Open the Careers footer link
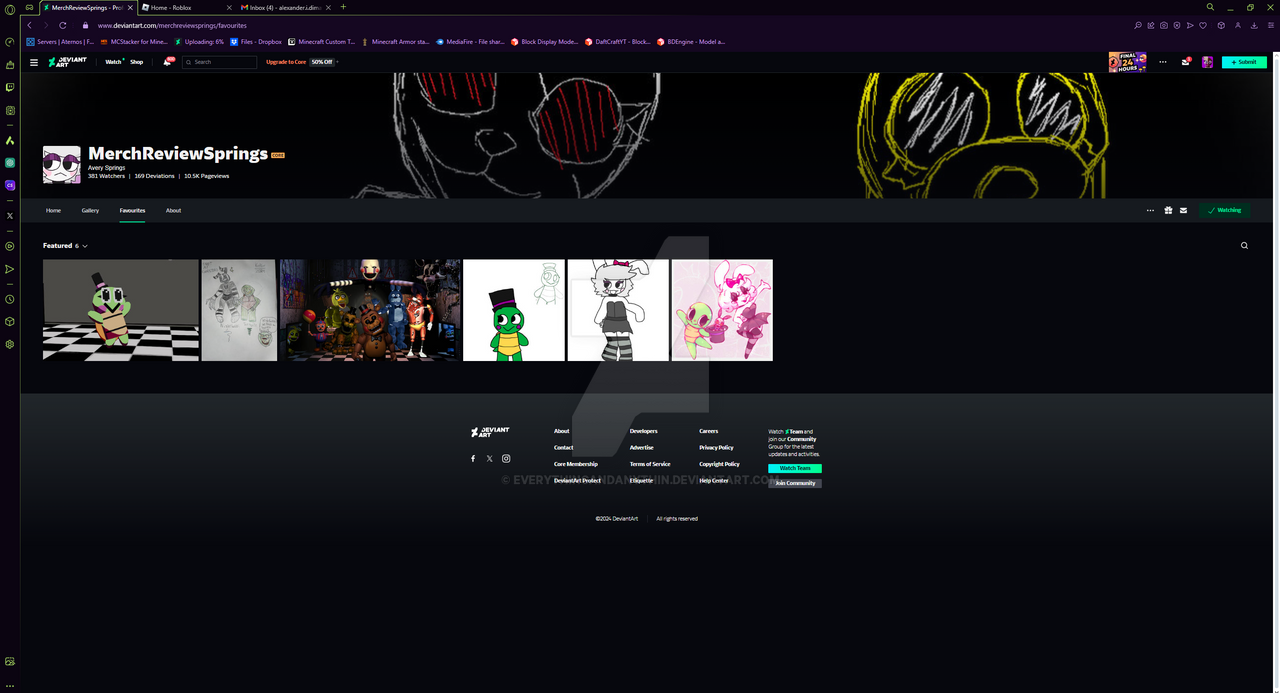Viewport: 1280px width, 693px height. point(709,431)
